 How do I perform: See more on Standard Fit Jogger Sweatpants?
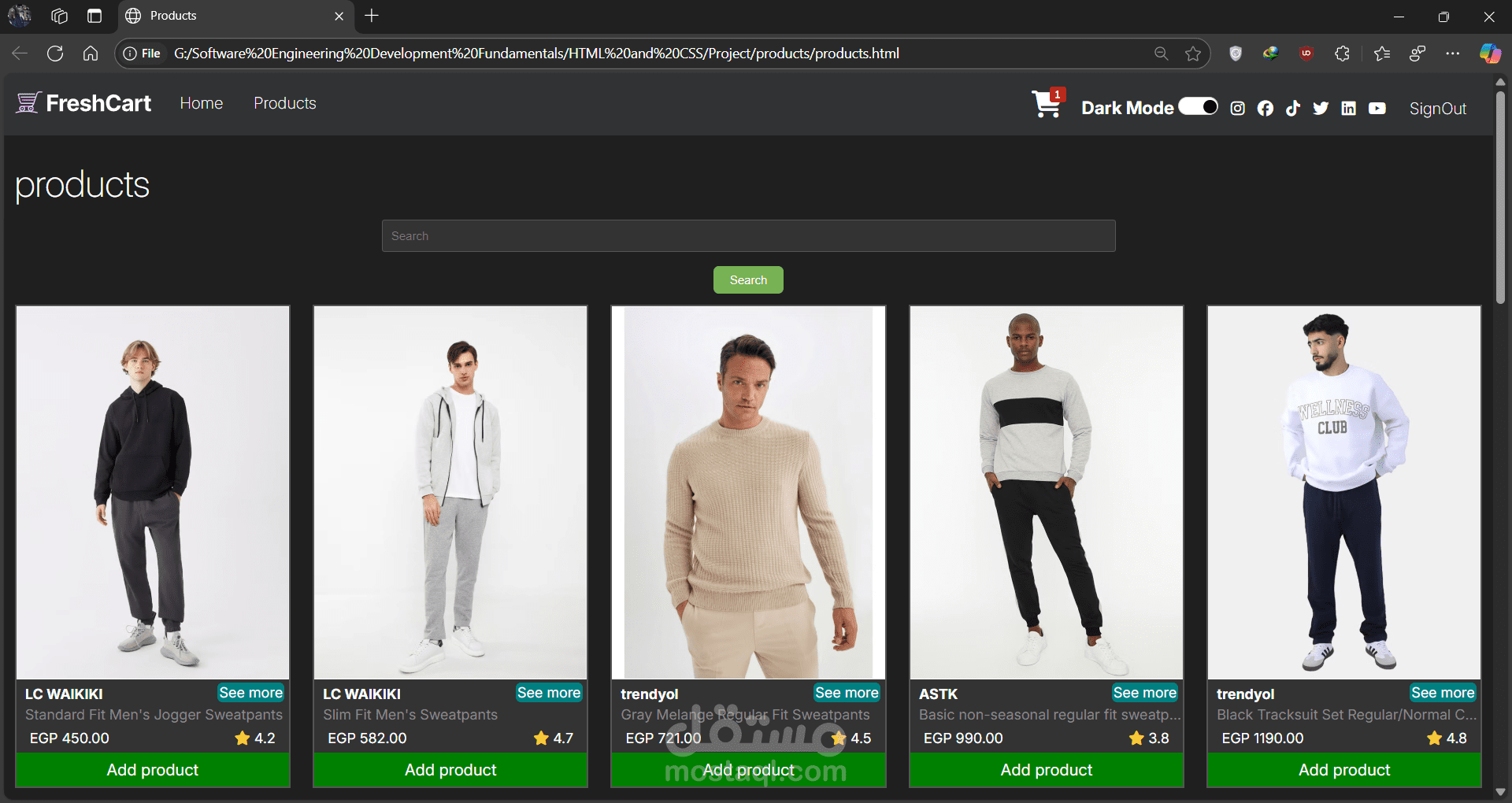click(250, 693)
